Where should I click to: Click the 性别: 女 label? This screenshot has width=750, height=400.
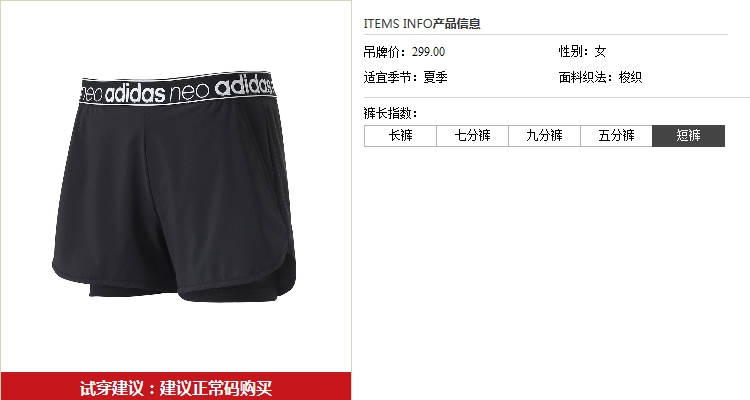click(x=583, y=51)
